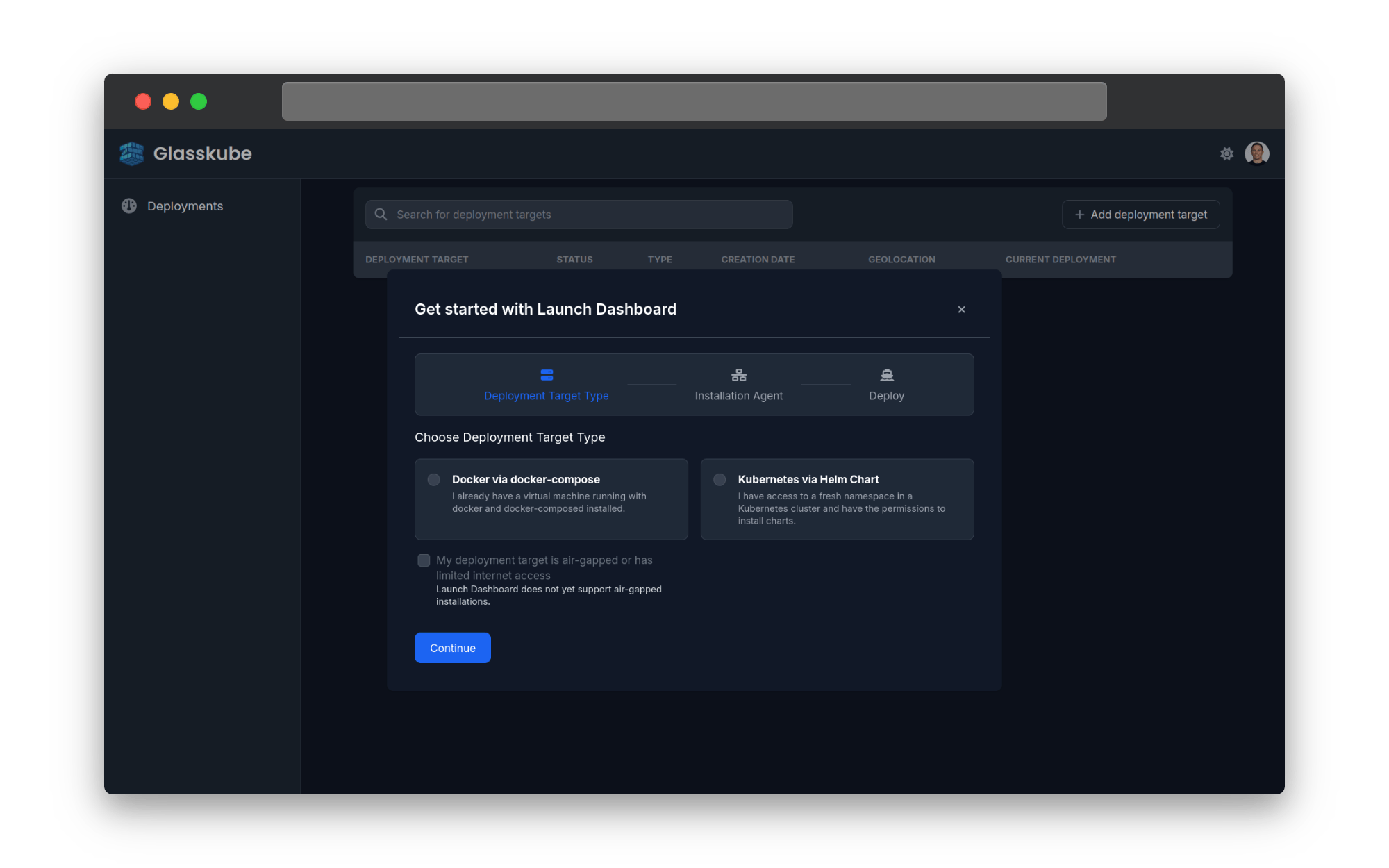Click the CURRENT DEPLOYMENT column header

[x=1061, y=260]
